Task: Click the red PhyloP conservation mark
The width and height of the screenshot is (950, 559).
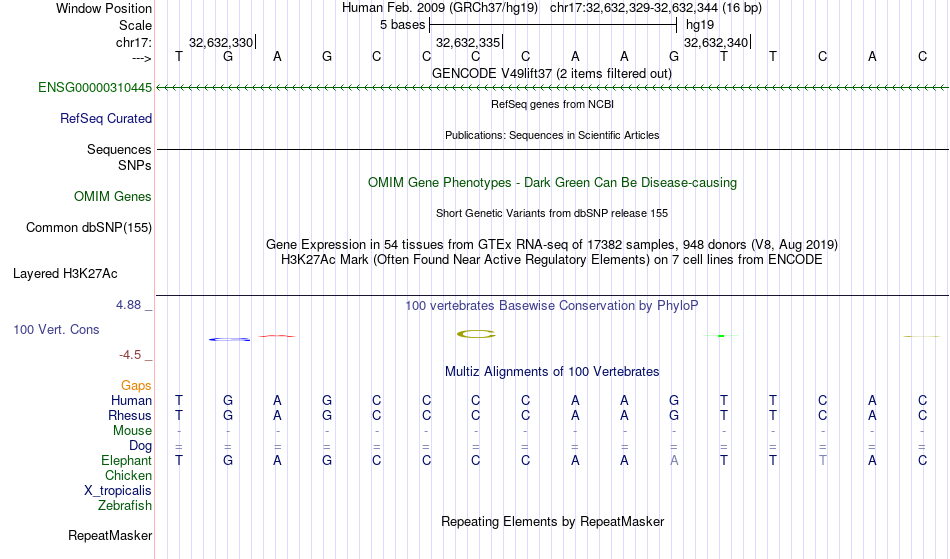Action: point(277,336)
